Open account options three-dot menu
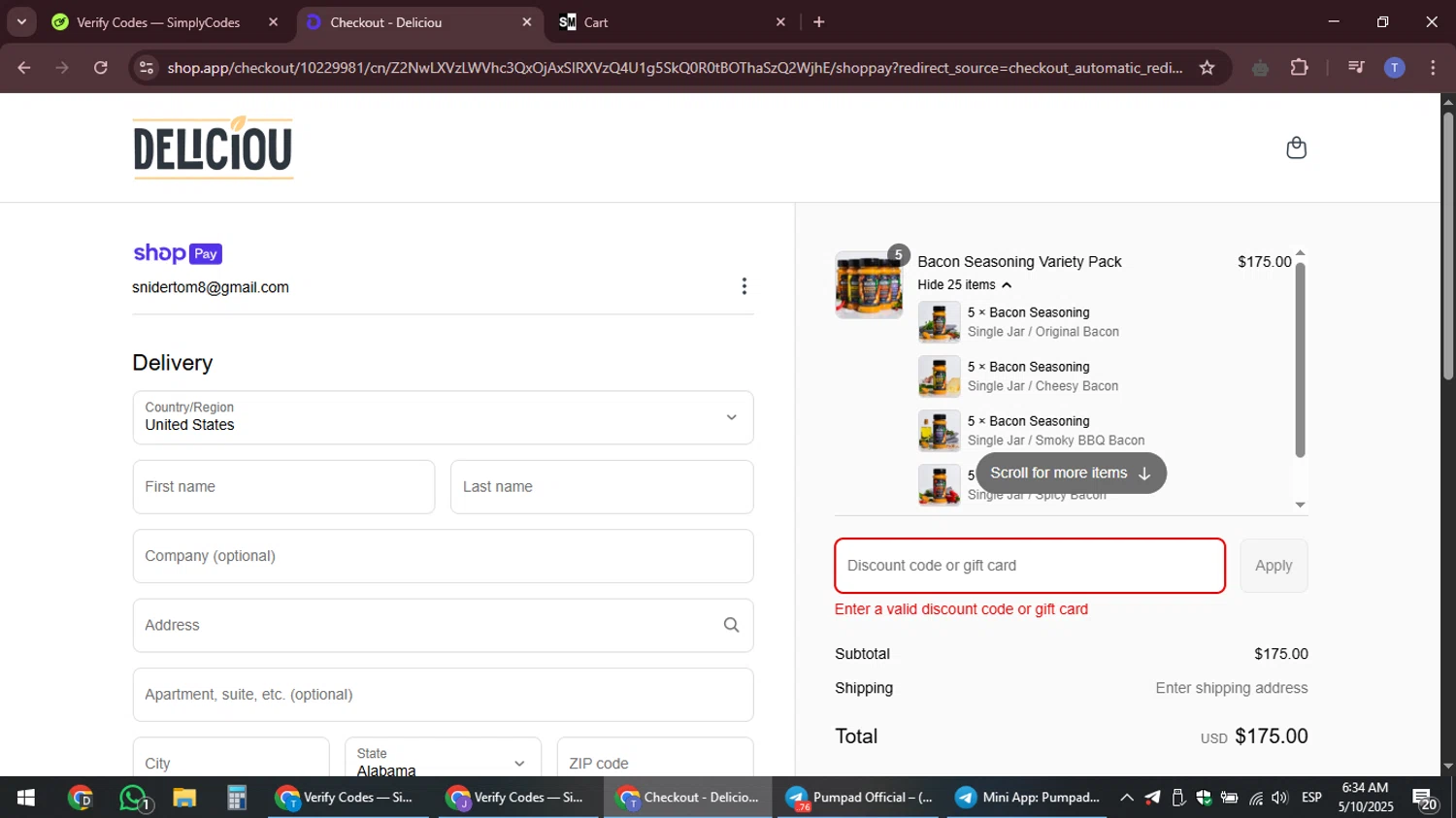This screenshot has width=1456, height=818. [744, 286]
